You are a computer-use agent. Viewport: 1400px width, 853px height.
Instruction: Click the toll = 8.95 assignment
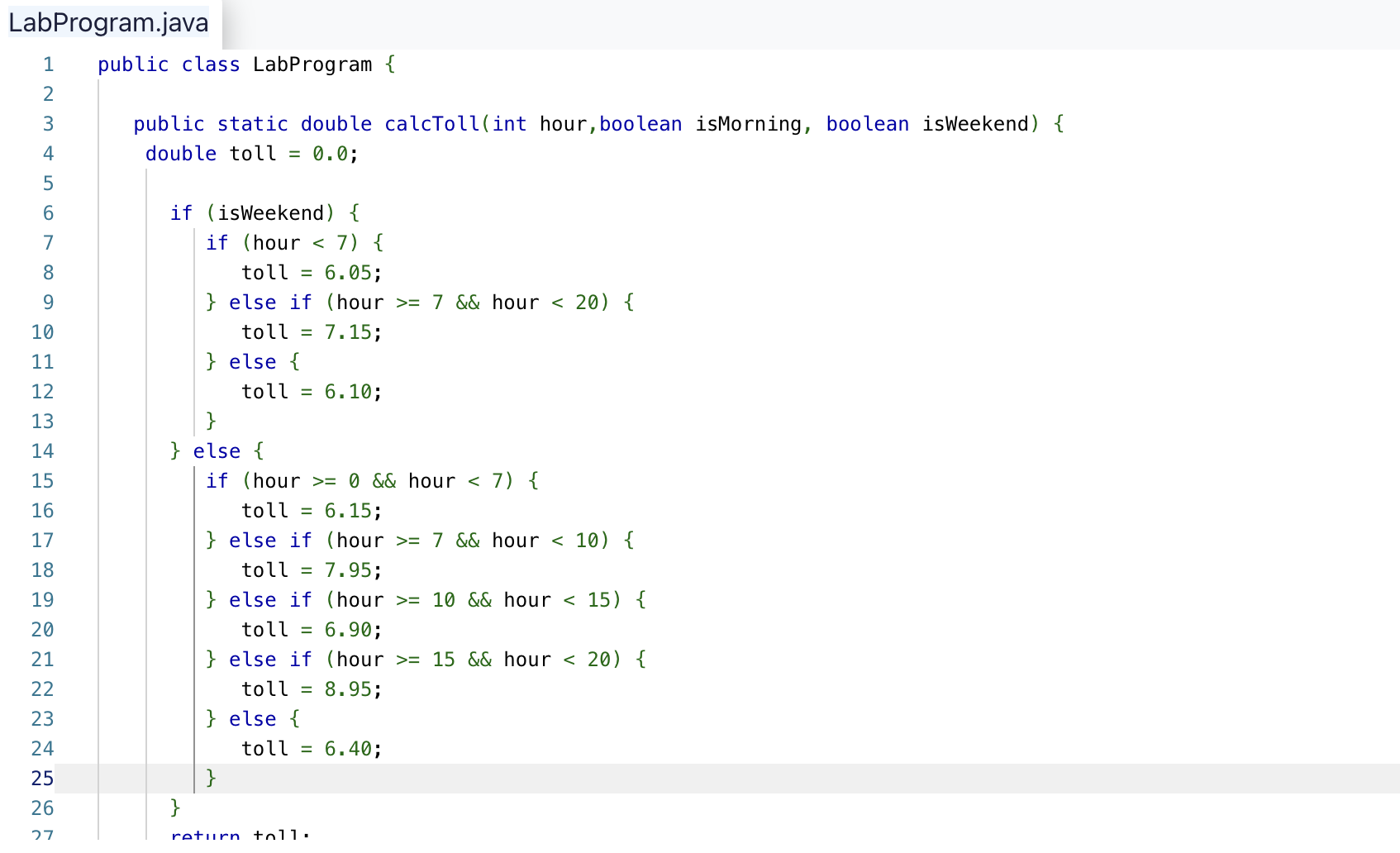312,689
